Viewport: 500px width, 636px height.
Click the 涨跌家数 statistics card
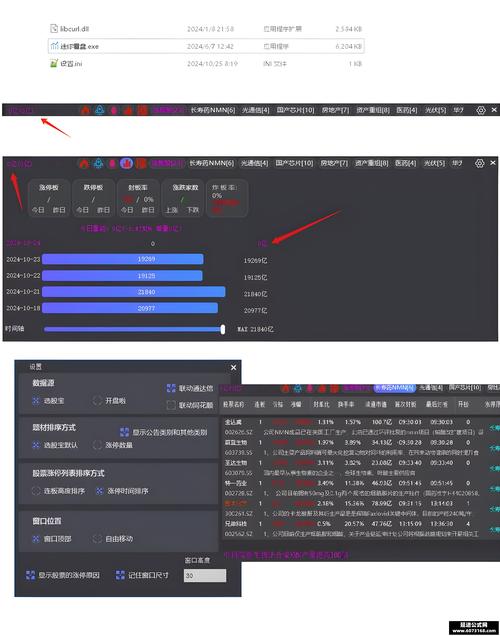pyautogui.click(x=182, y=198)
